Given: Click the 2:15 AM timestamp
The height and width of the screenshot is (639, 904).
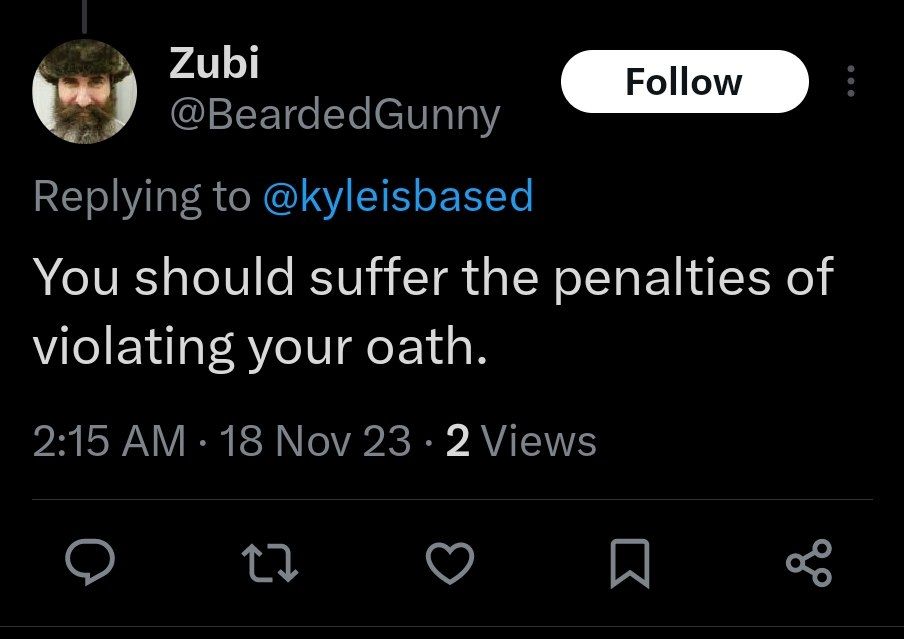Looking at the screenshot, I should coord(110,441).
